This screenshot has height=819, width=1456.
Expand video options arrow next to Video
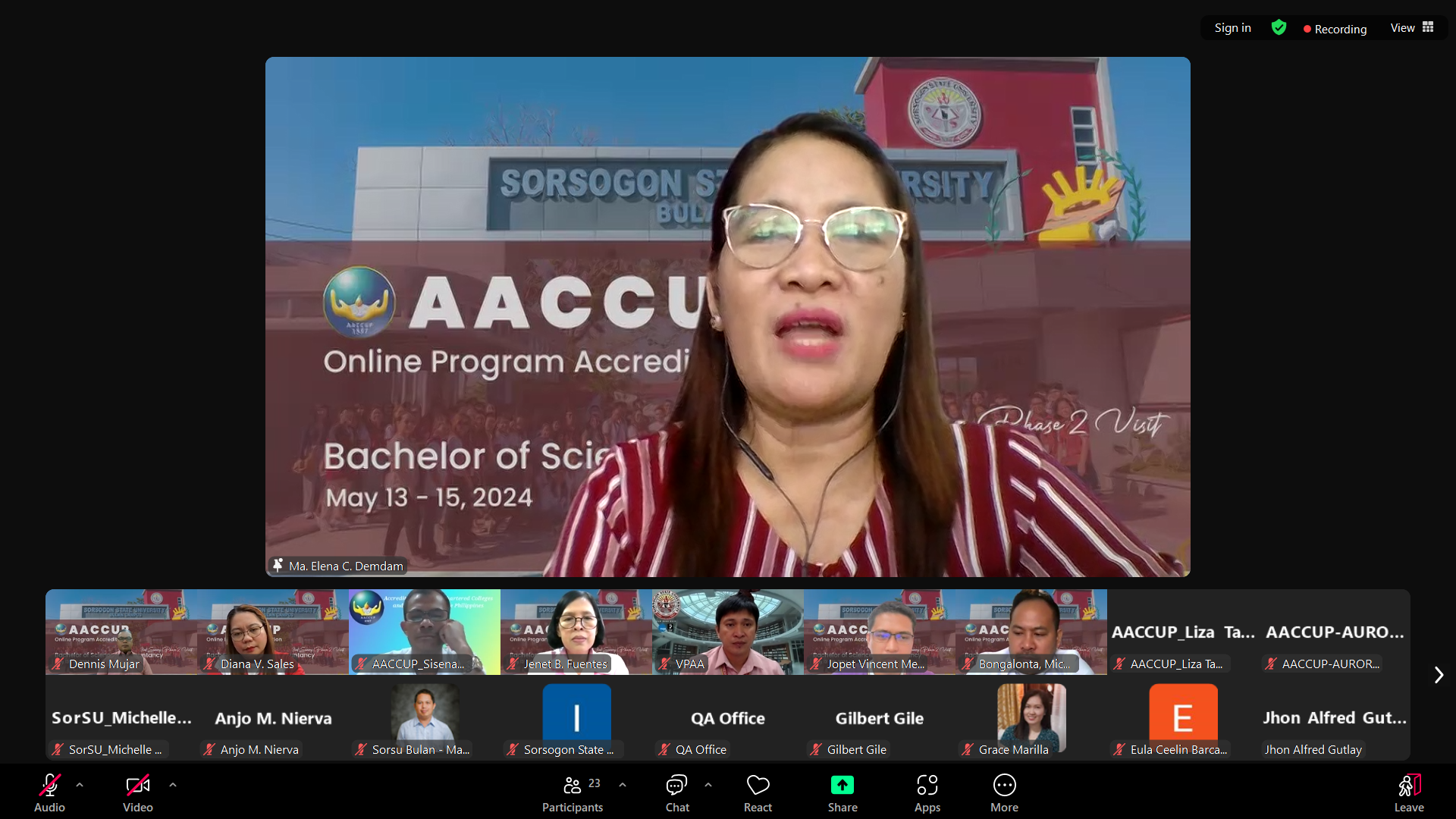coord(173,785)
